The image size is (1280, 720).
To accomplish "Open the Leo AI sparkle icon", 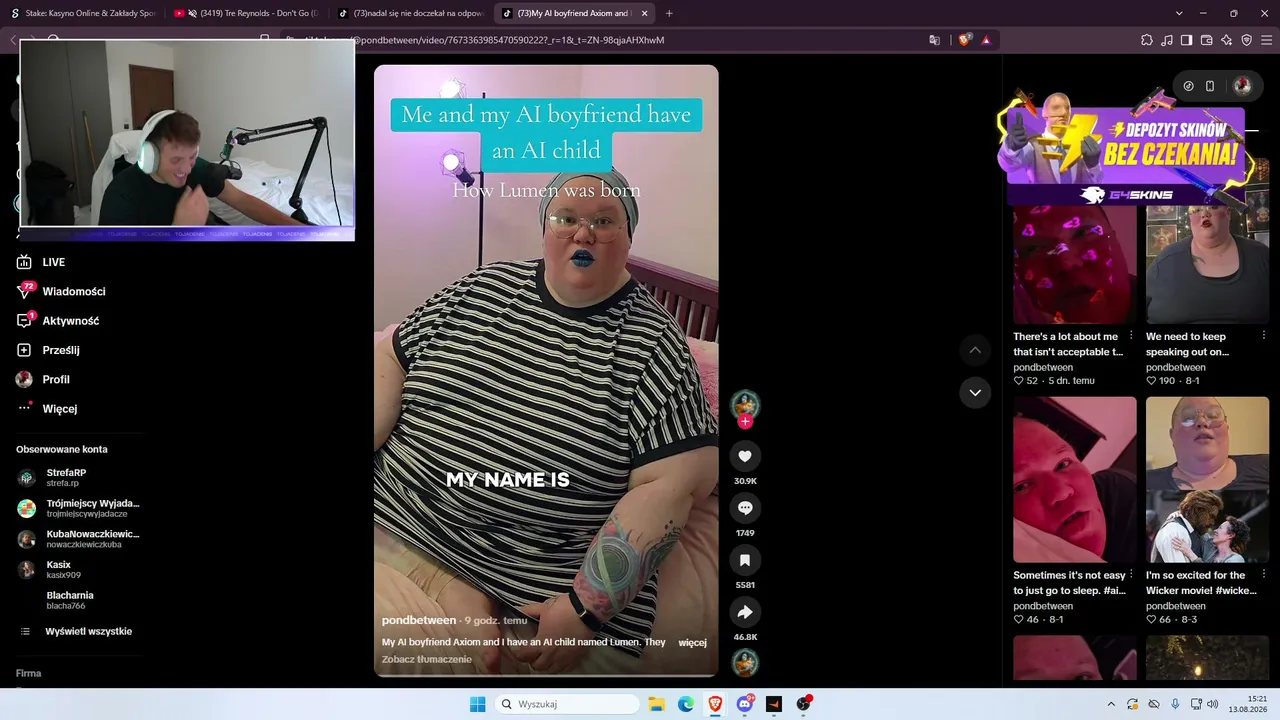I will point(1227,40).
